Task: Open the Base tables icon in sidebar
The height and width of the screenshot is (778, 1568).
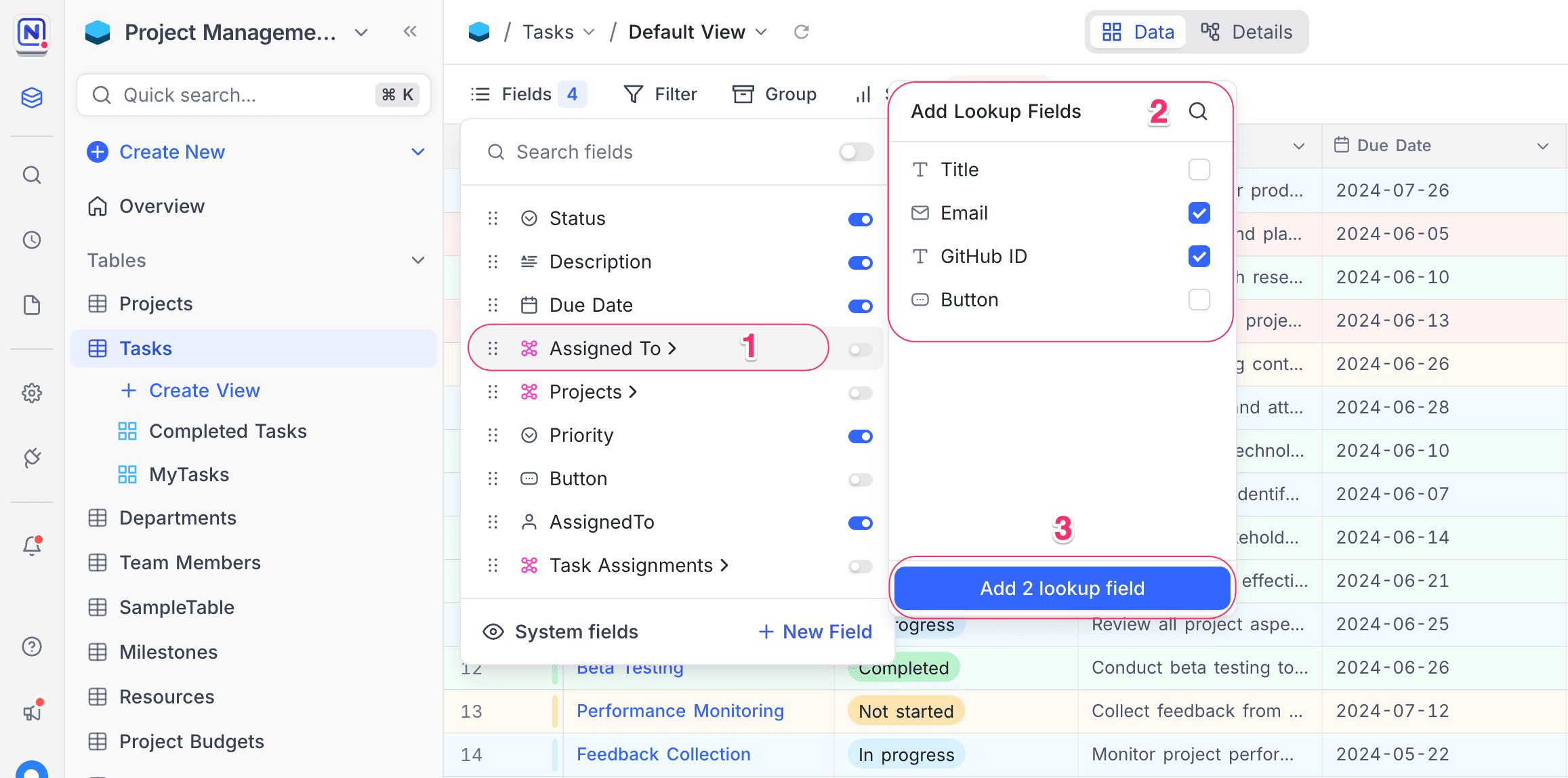Action: [x=32, y=98]
